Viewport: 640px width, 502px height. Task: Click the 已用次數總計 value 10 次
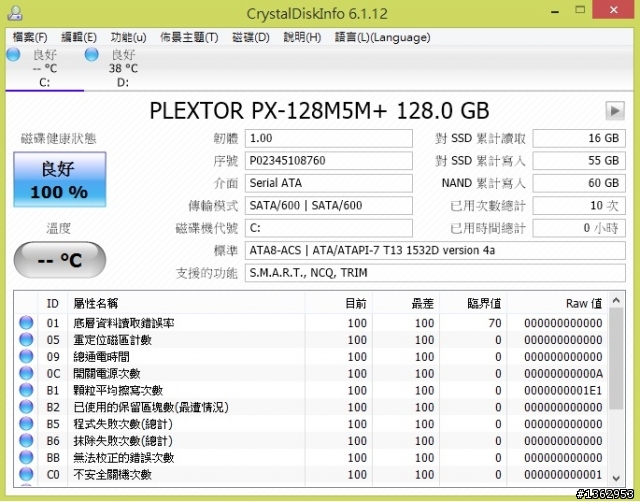click(579, 206)
